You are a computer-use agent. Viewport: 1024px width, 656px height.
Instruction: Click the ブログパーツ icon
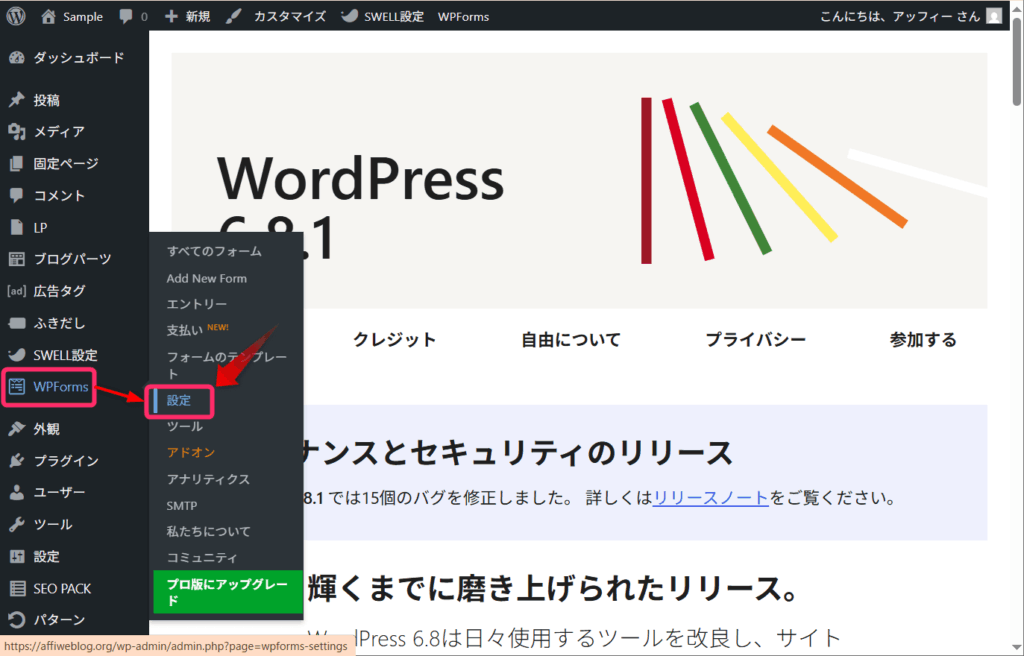[17, 259]
